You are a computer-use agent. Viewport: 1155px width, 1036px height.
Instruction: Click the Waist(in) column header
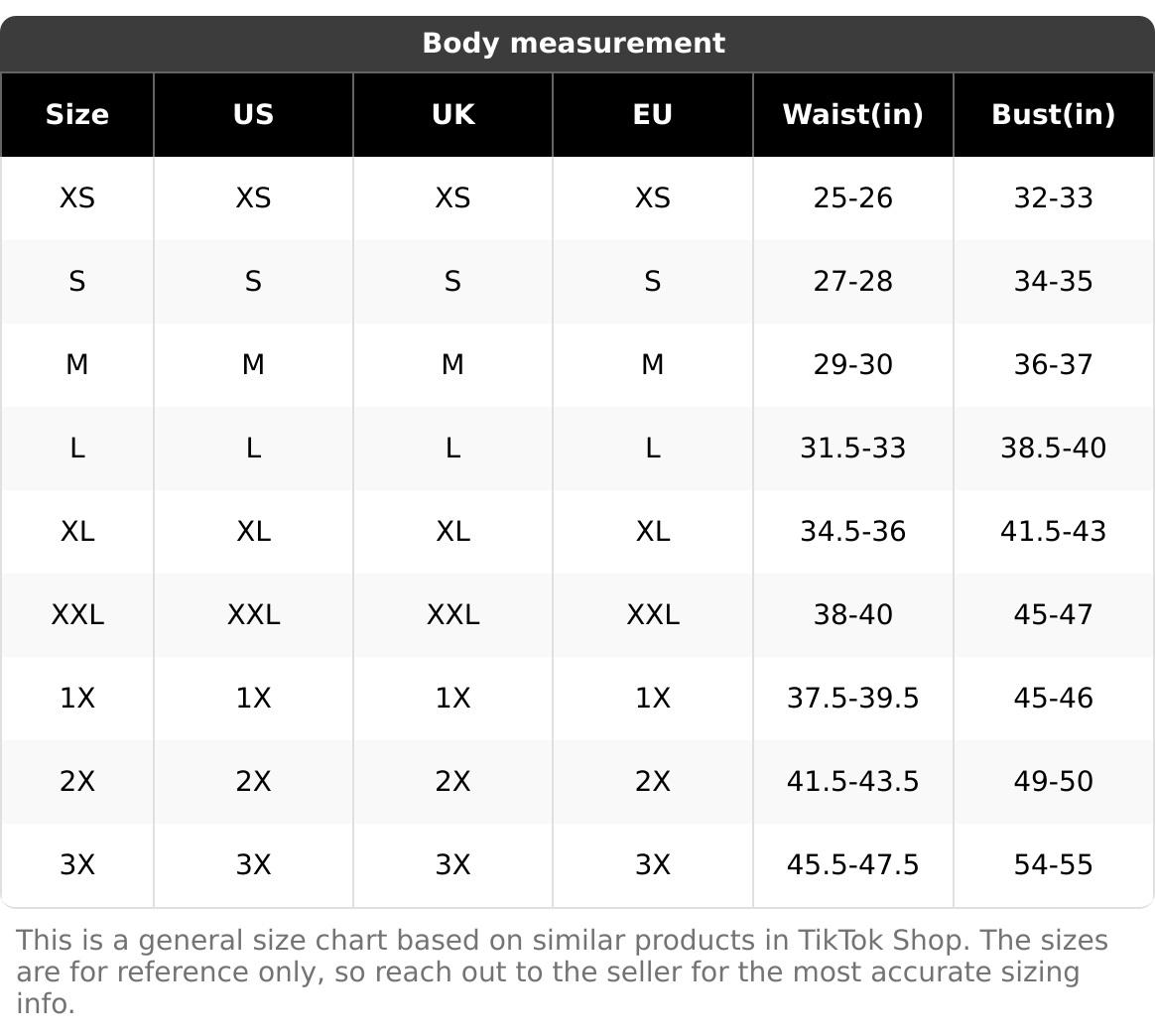tap(852, 115)
